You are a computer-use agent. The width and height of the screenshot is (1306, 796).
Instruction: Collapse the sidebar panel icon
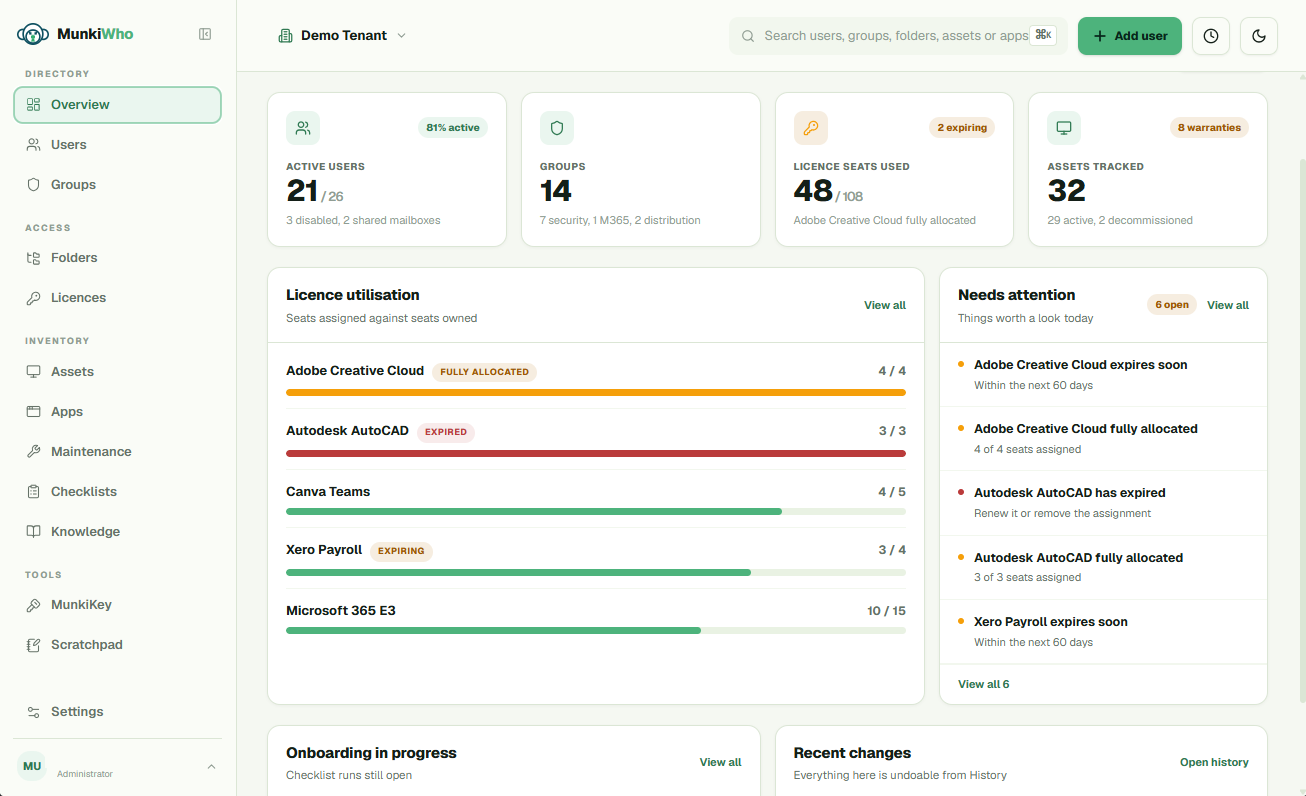click(x=205, y=34)
